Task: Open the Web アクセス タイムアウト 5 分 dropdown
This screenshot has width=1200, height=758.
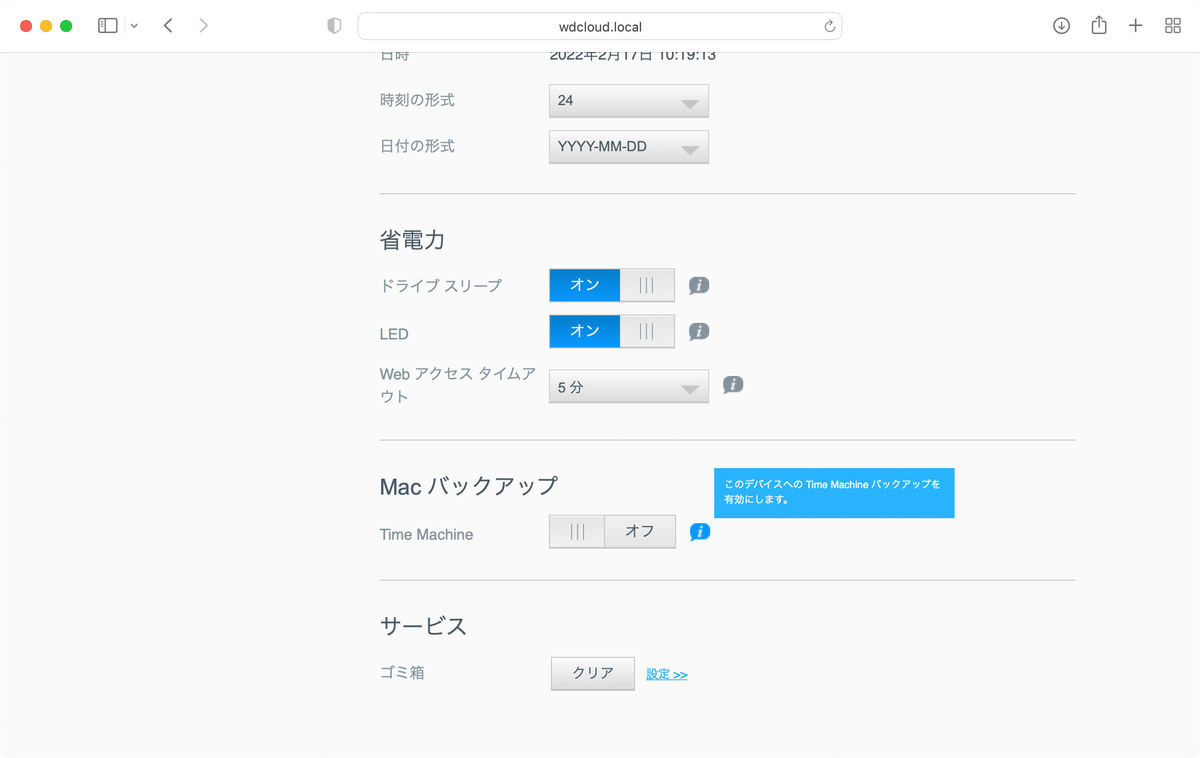Action: [629, 387]
